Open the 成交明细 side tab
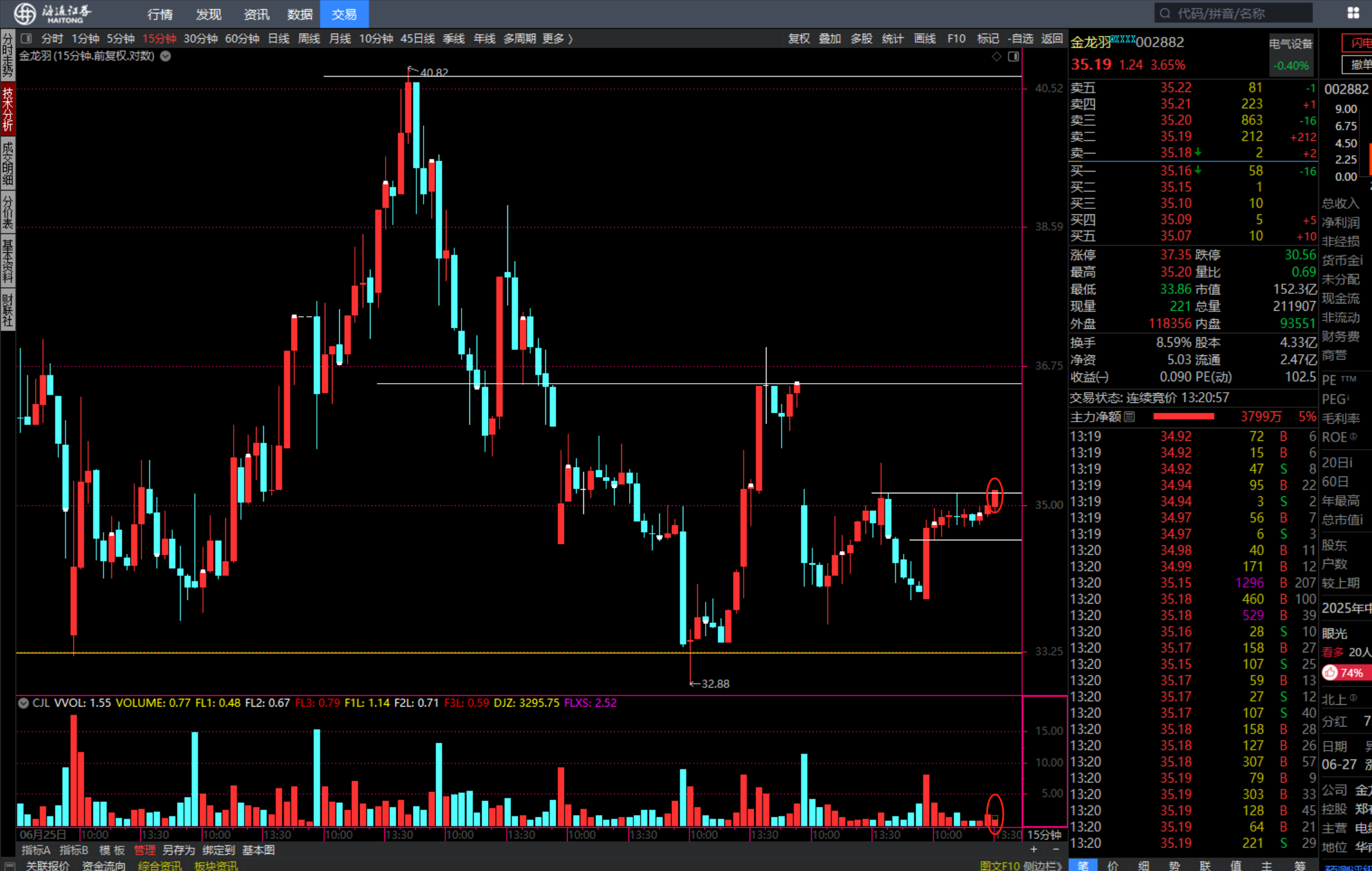This screenshot has width=1372, height=871. click(x=8, y=164)
